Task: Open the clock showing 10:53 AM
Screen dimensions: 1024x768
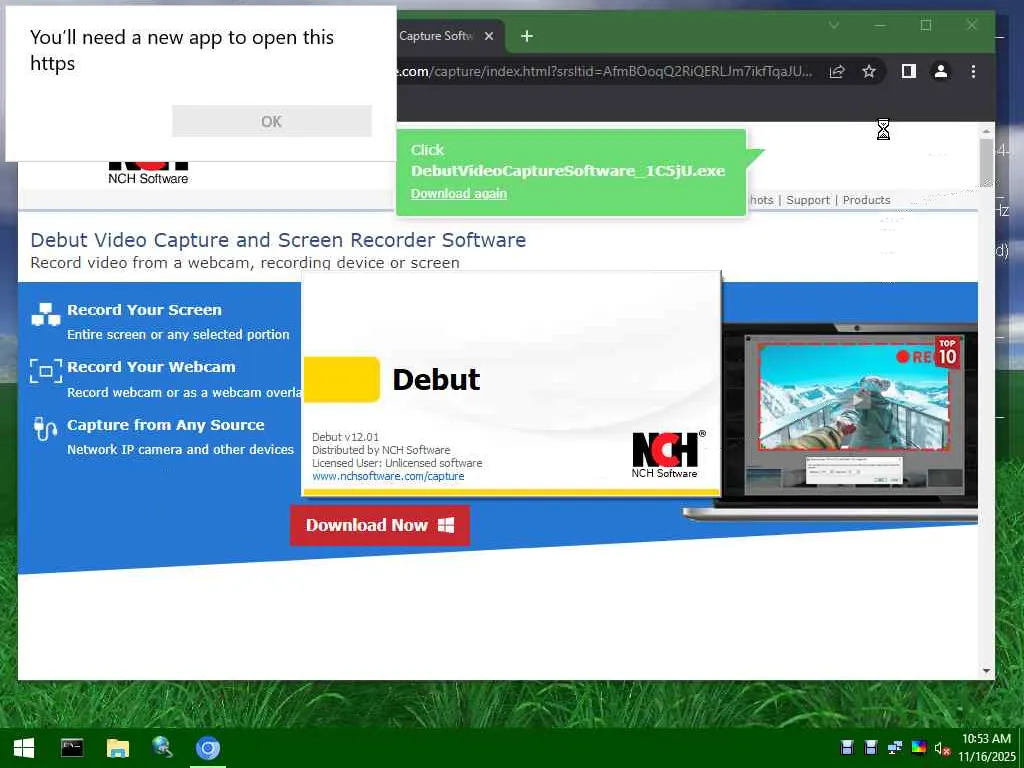Action: pyautogui.click(x=987, y=748)
